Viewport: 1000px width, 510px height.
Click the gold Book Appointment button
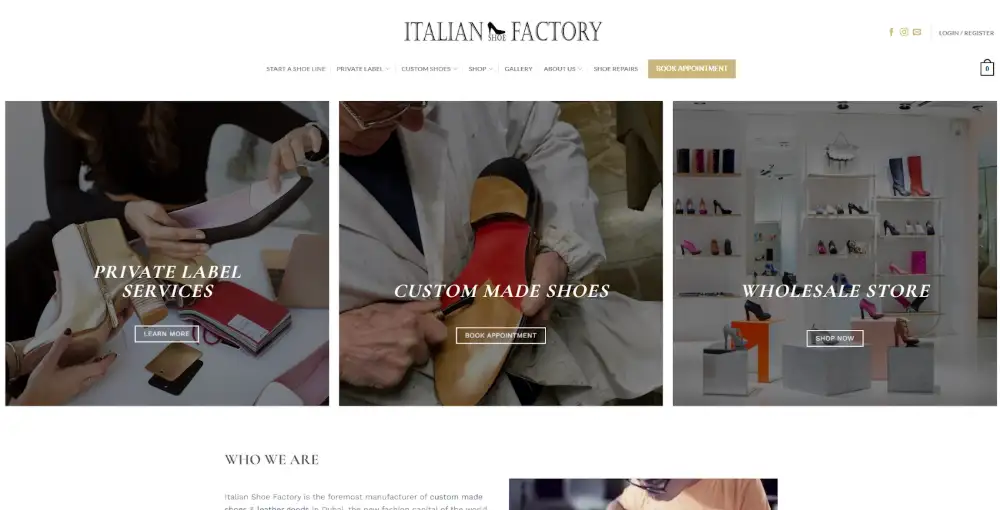[x=691, y=69]
